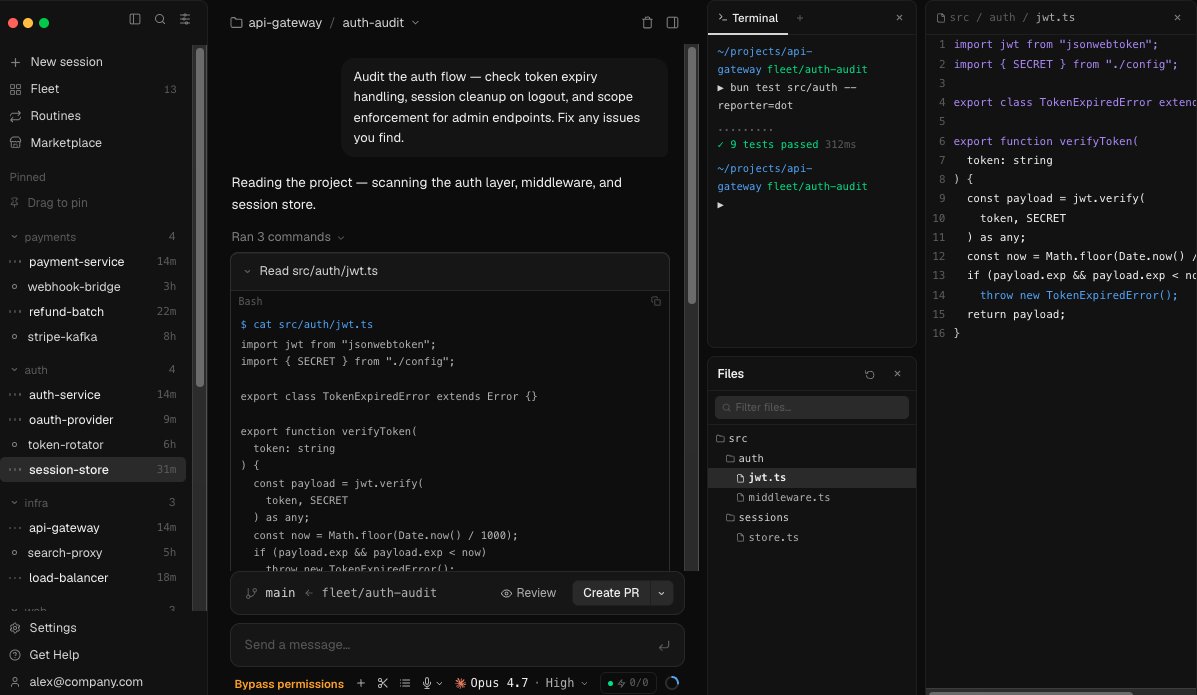
Task: Click api-gateway in the breadcrumb
Action: click(x=285, y=23)
